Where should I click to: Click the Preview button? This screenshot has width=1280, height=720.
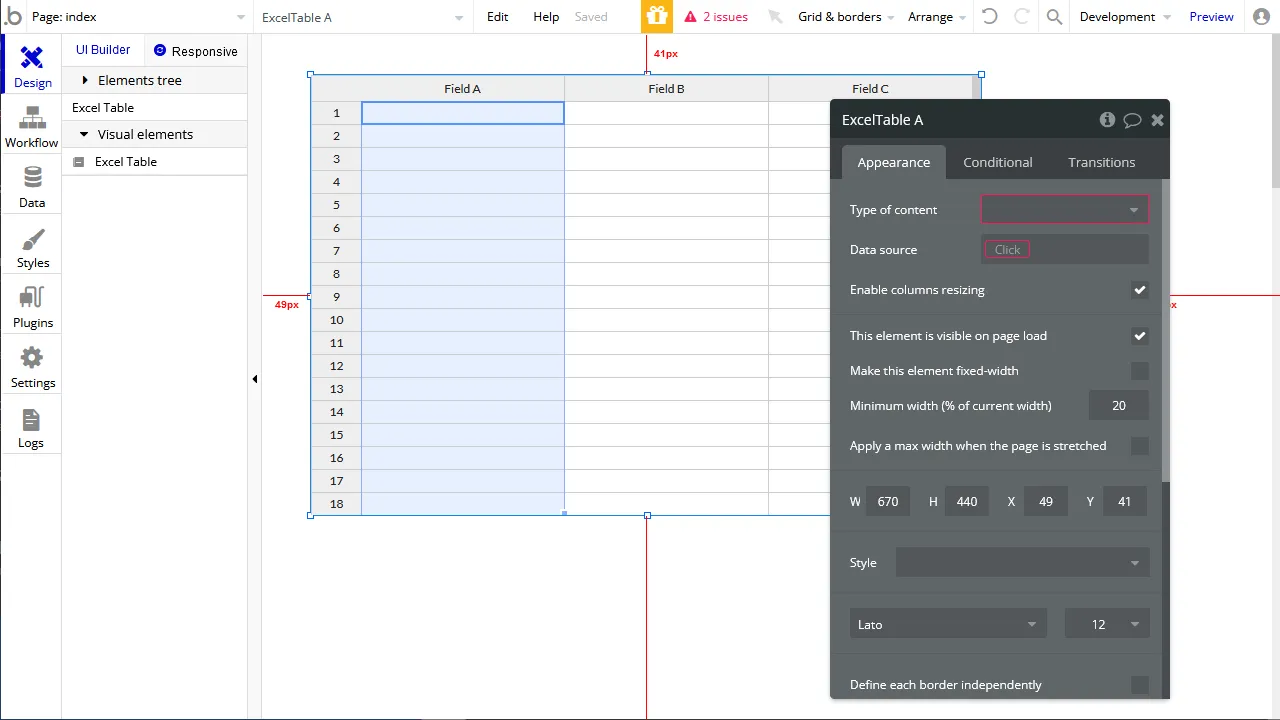point(1211,16)
